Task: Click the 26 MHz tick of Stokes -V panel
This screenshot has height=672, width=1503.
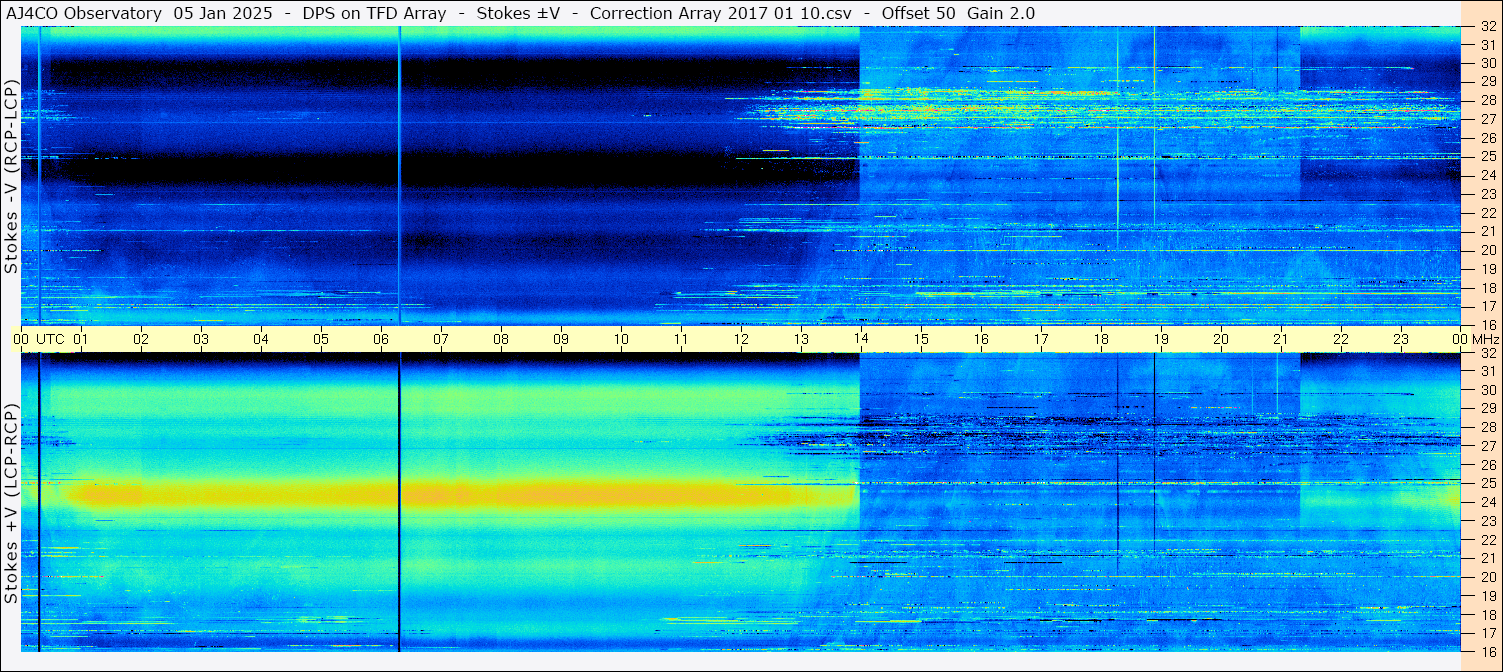Action: [x=1487, y=138]
